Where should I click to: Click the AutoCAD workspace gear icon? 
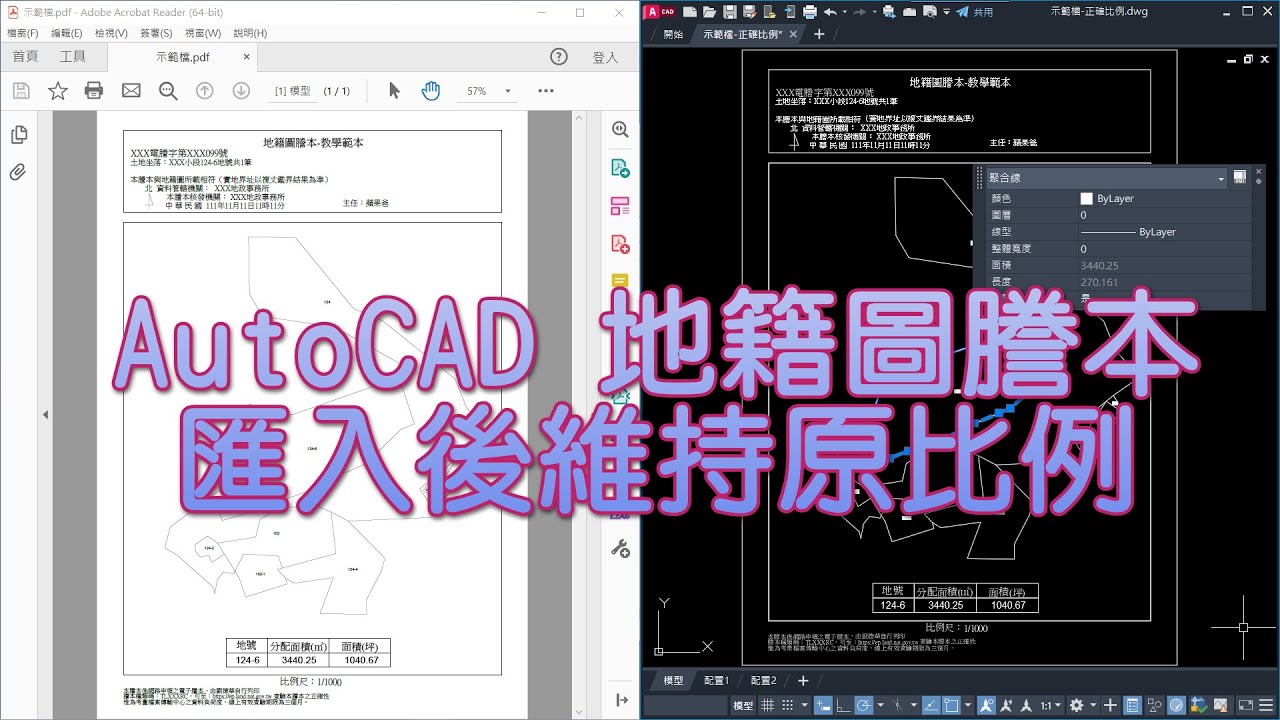[x=1077, y=705]
